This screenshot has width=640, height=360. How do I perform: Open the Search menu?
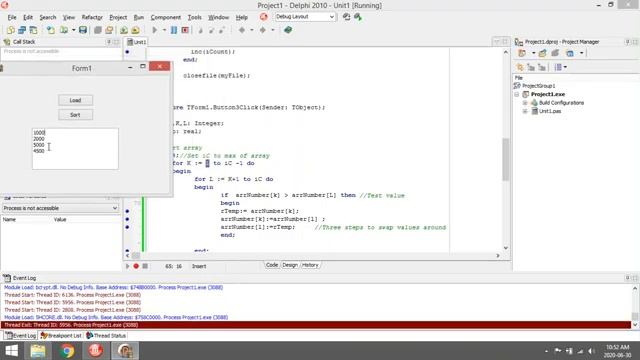click(x=48, y=17)
